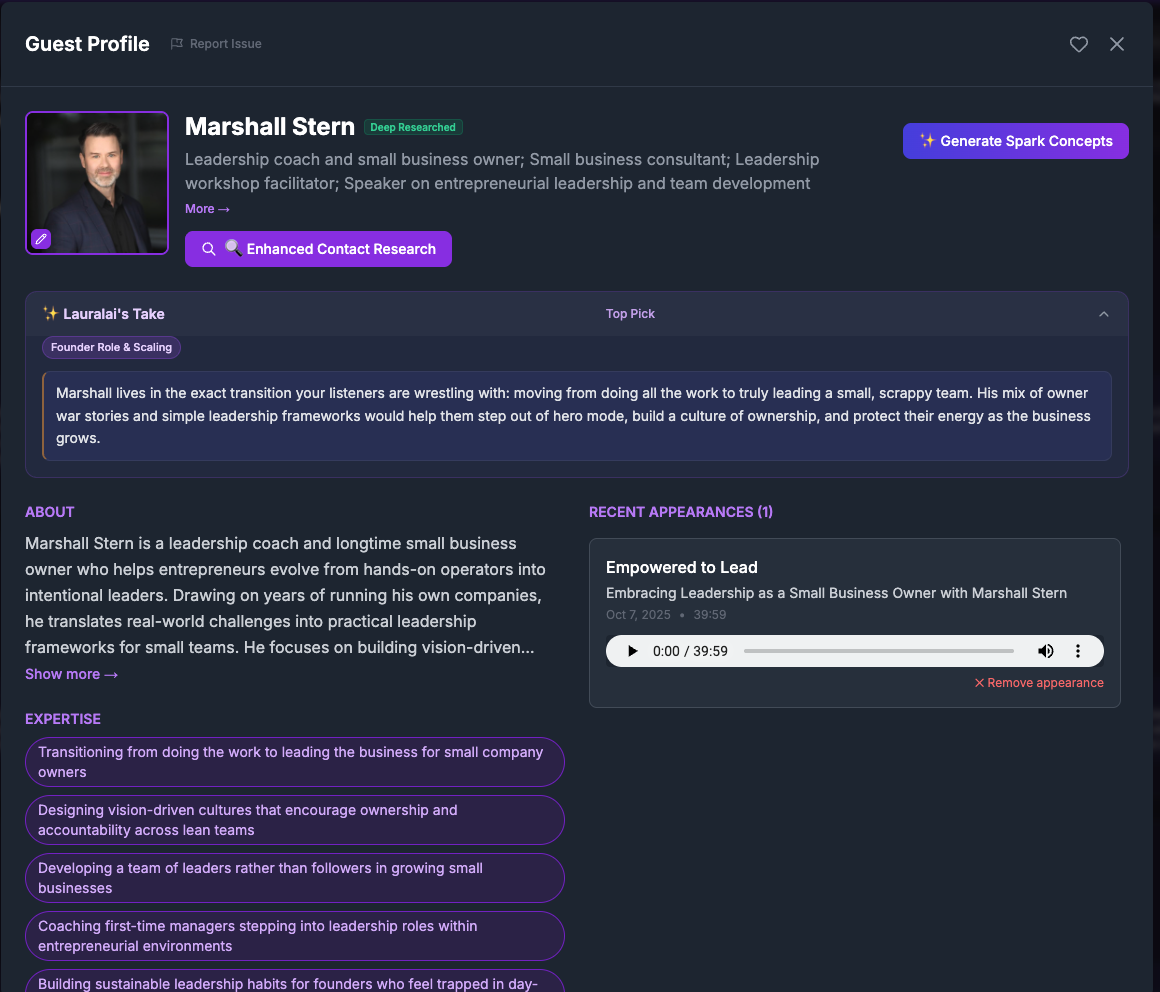The height and width of the screenshot is (992, 1160).
Task: Mute the podcast audio with the speaker icon
Action: coord(1046,651)
